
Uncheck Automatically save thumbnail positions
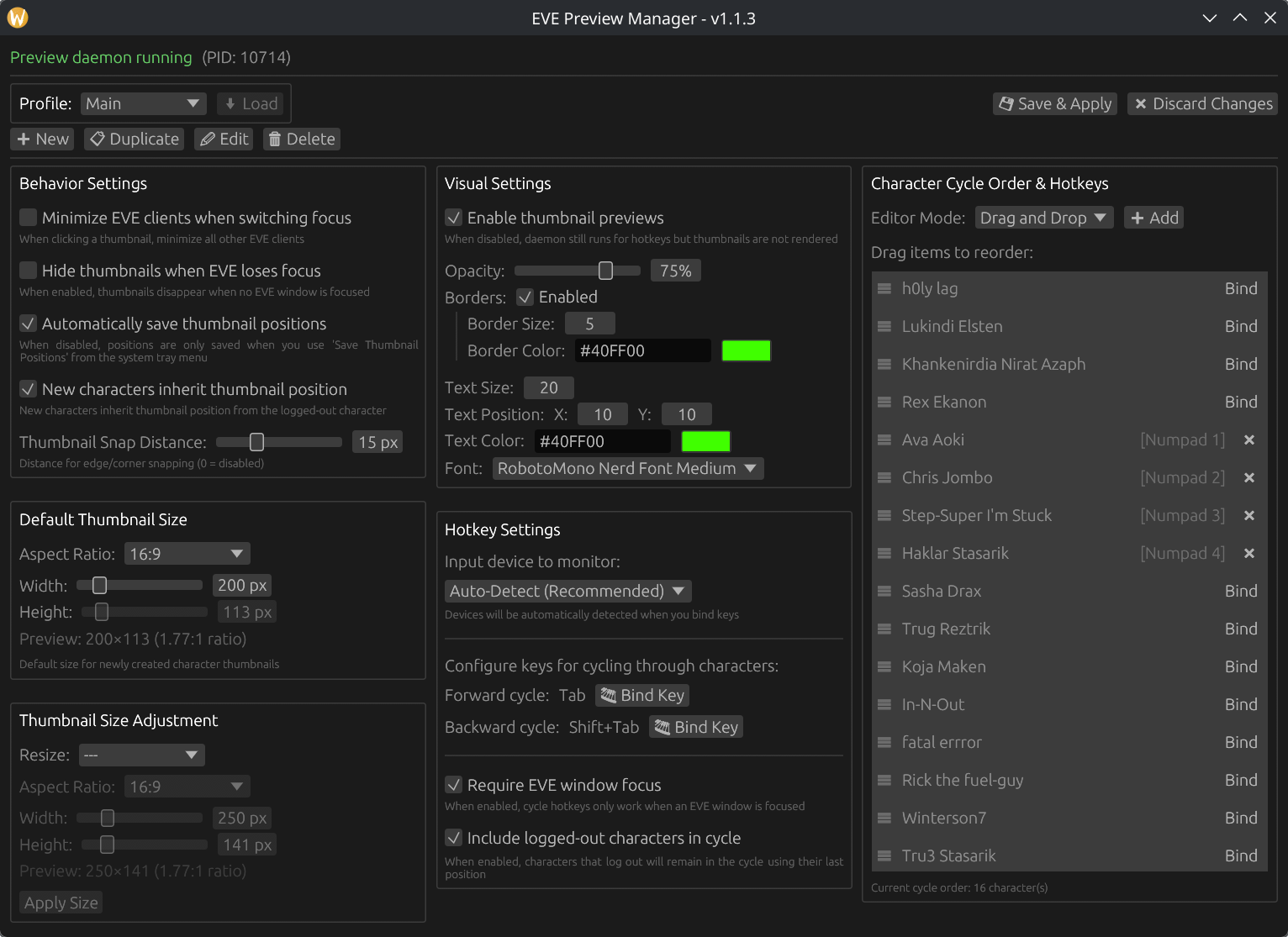click(28, 324)
